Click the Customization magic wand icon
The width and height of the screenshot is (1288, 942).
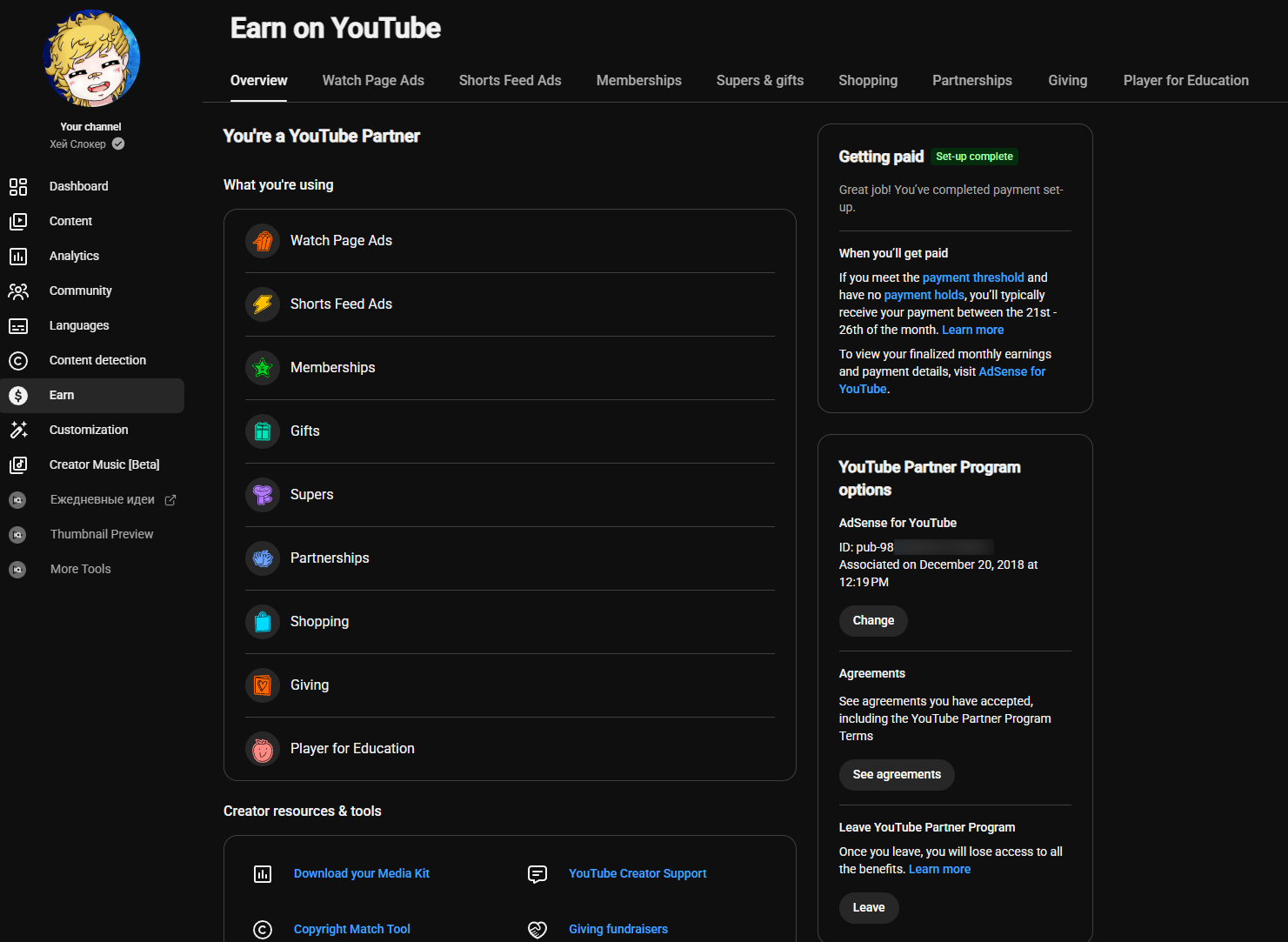click(18, 431)
